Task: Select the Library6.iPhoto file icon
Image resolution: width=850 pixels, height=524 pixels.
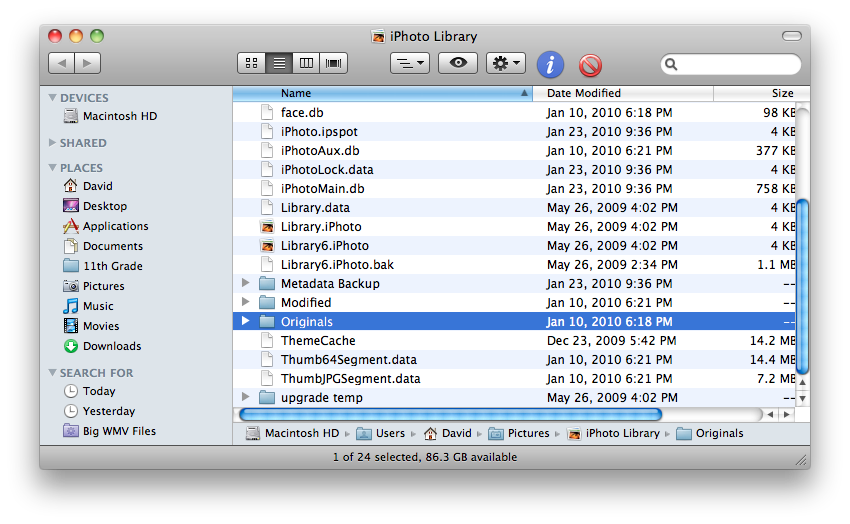Action: (267, 245)
